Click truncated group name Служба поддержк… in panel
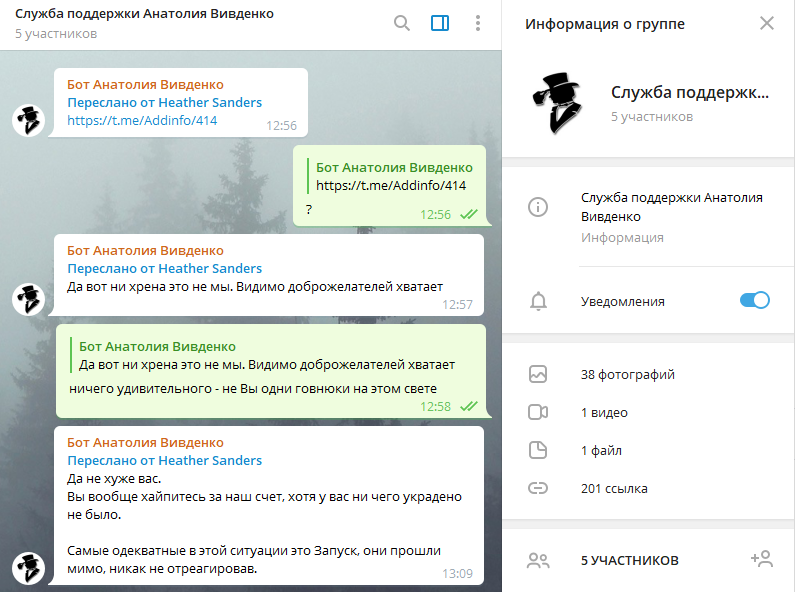 point(690,92)
